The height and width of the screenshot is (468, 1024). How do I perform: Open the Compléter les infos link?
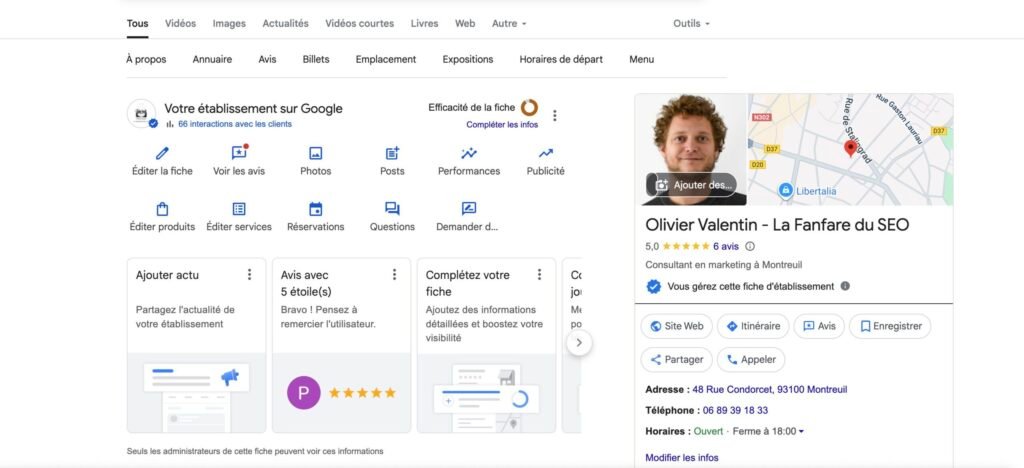tap(502, 125)
